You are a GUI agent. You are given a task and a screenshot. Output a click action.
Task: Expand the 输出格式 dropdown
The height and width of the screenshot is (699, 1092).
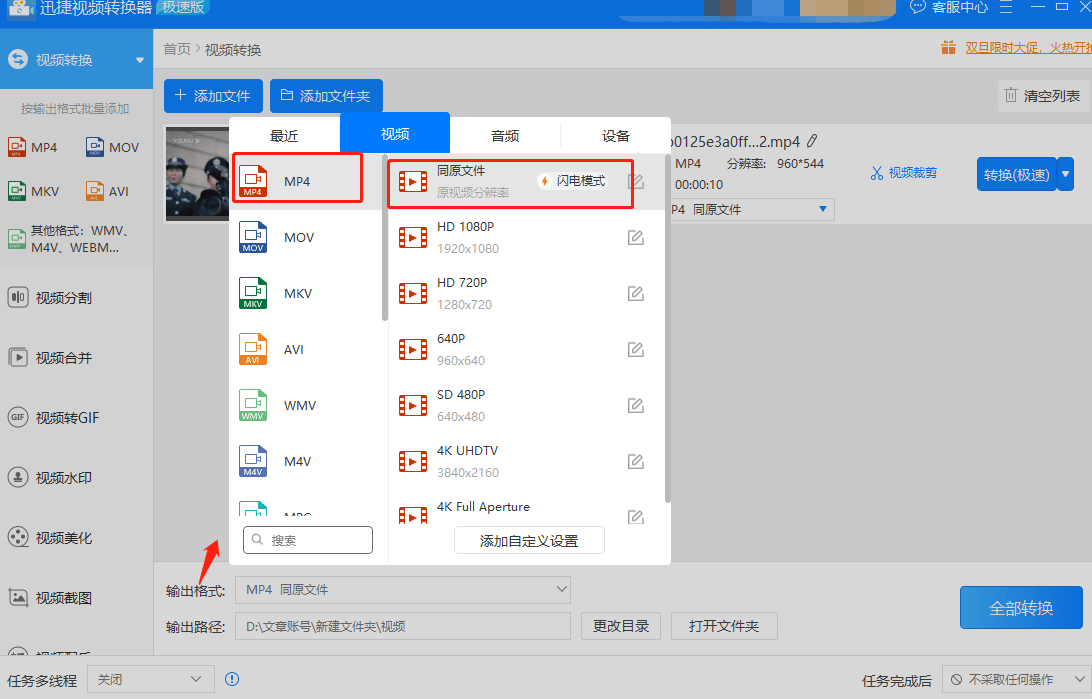pos(403,590)
